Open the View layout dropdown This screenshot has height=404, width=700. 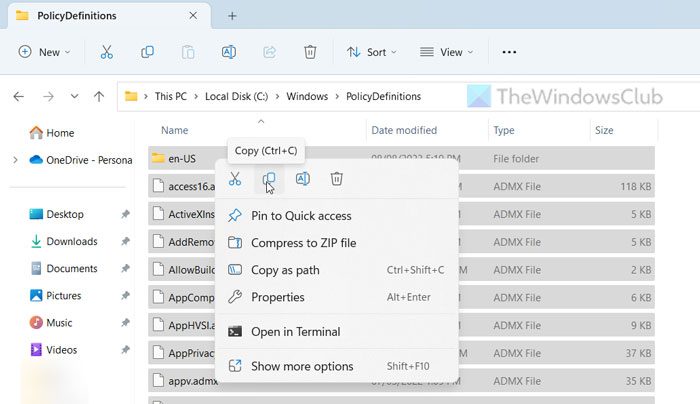coord(445,52)
